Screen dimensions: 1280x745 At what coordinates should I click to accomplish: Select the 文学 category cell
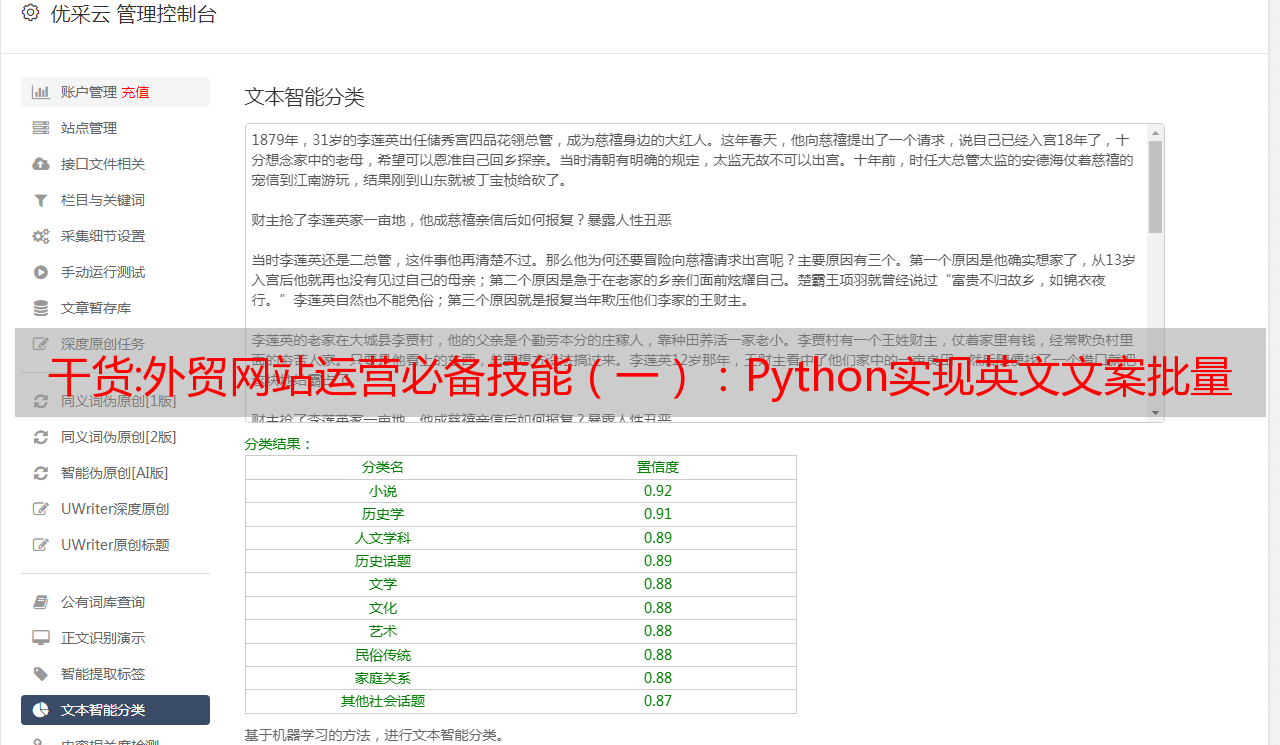click(x=383, y=584)
